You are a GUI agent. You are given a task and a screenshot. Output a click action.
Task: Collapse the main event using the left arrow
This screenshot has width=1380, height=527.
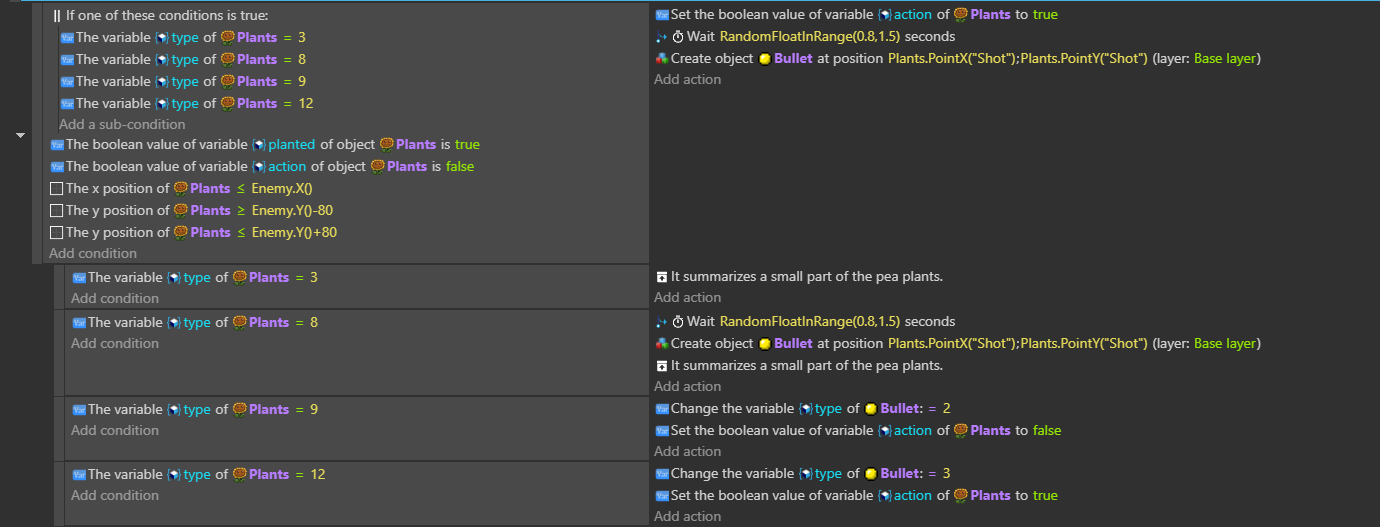pos(21,134)
